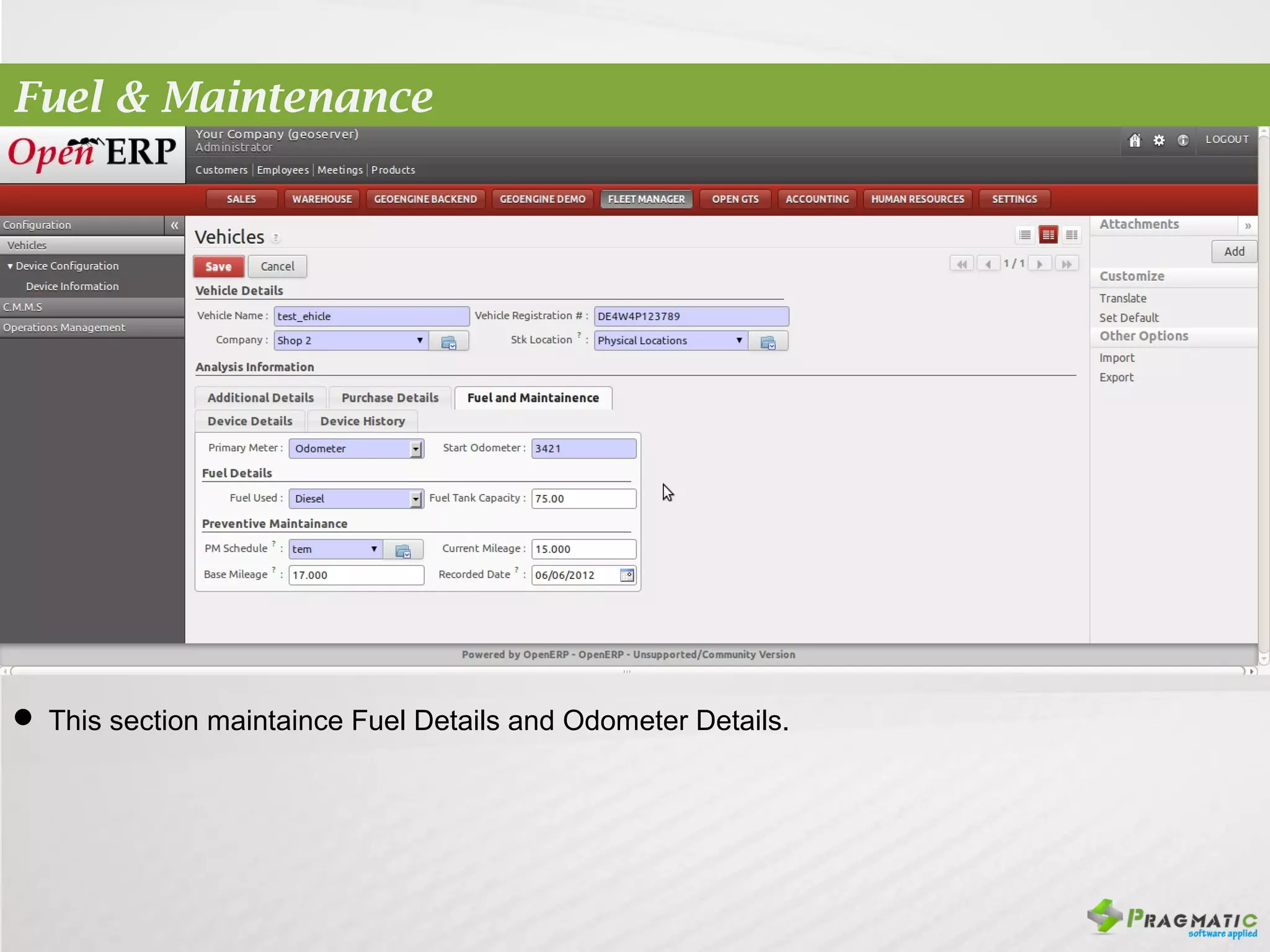Open the Recorded Date calendar picker
The image size is (1270, 952).
coord(627,575)
